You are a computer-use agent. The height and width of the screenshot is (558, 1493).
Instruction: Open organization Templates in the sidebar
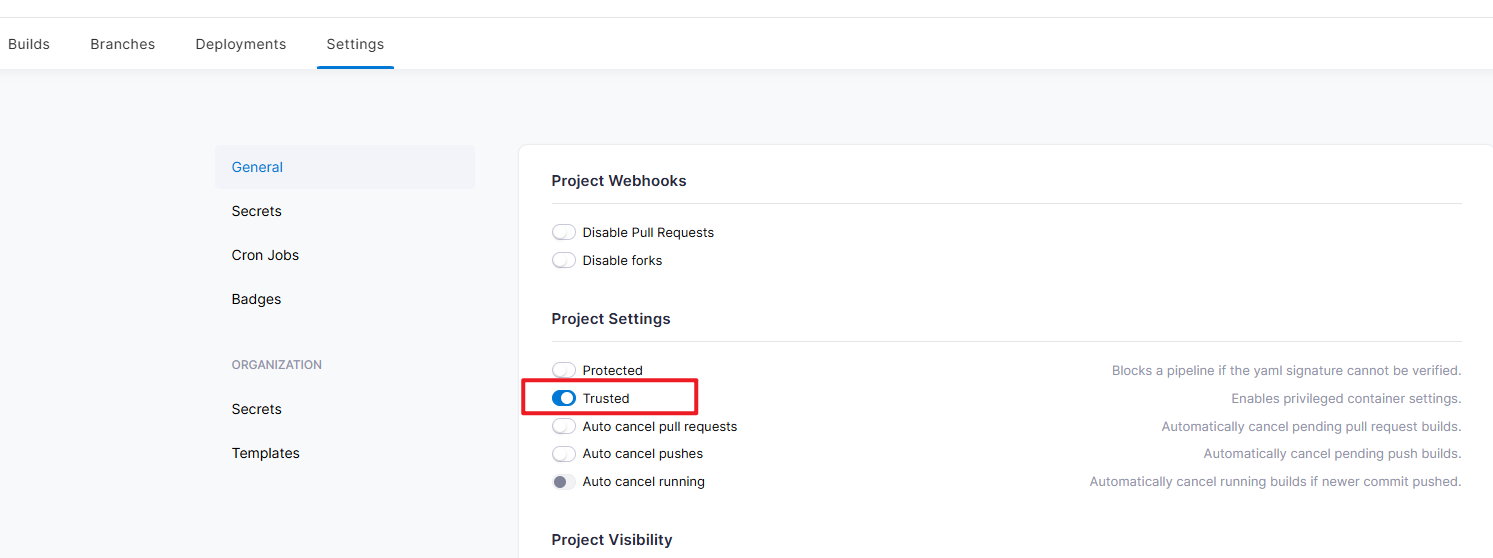pos(266,453)
